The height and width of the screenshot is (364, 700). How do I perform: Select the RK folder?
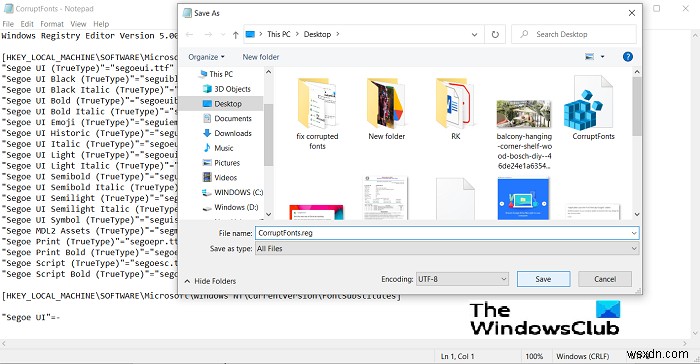point(455,109)
